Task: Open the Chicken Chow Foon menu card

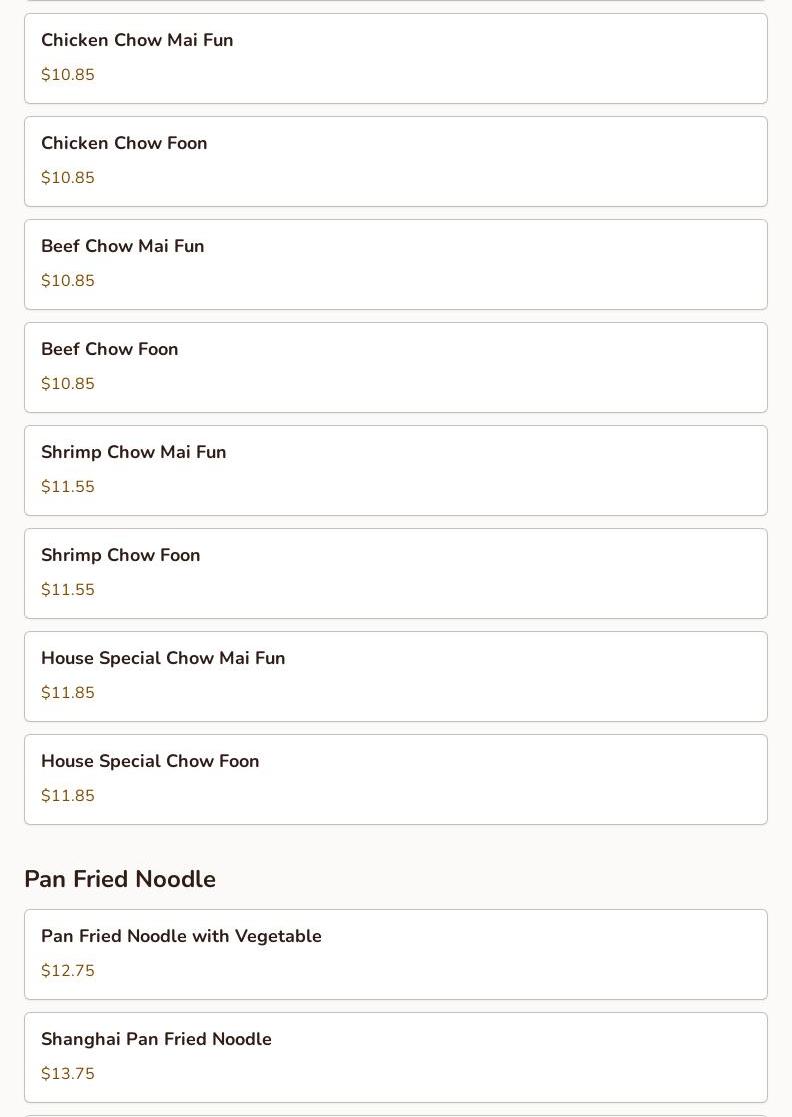Action: point(124,144)
